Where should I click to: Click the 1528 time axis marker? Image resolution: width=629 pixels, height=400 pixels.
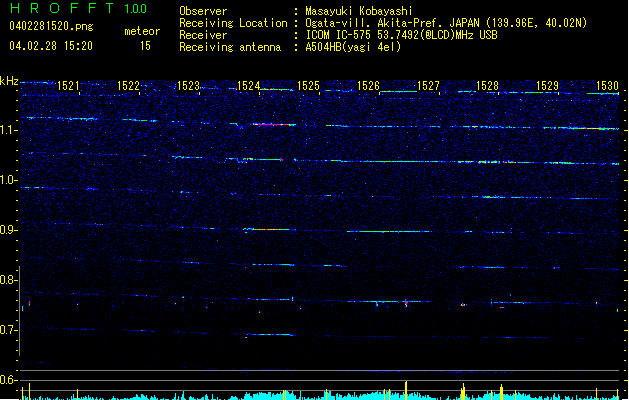[x=487, y=86]
